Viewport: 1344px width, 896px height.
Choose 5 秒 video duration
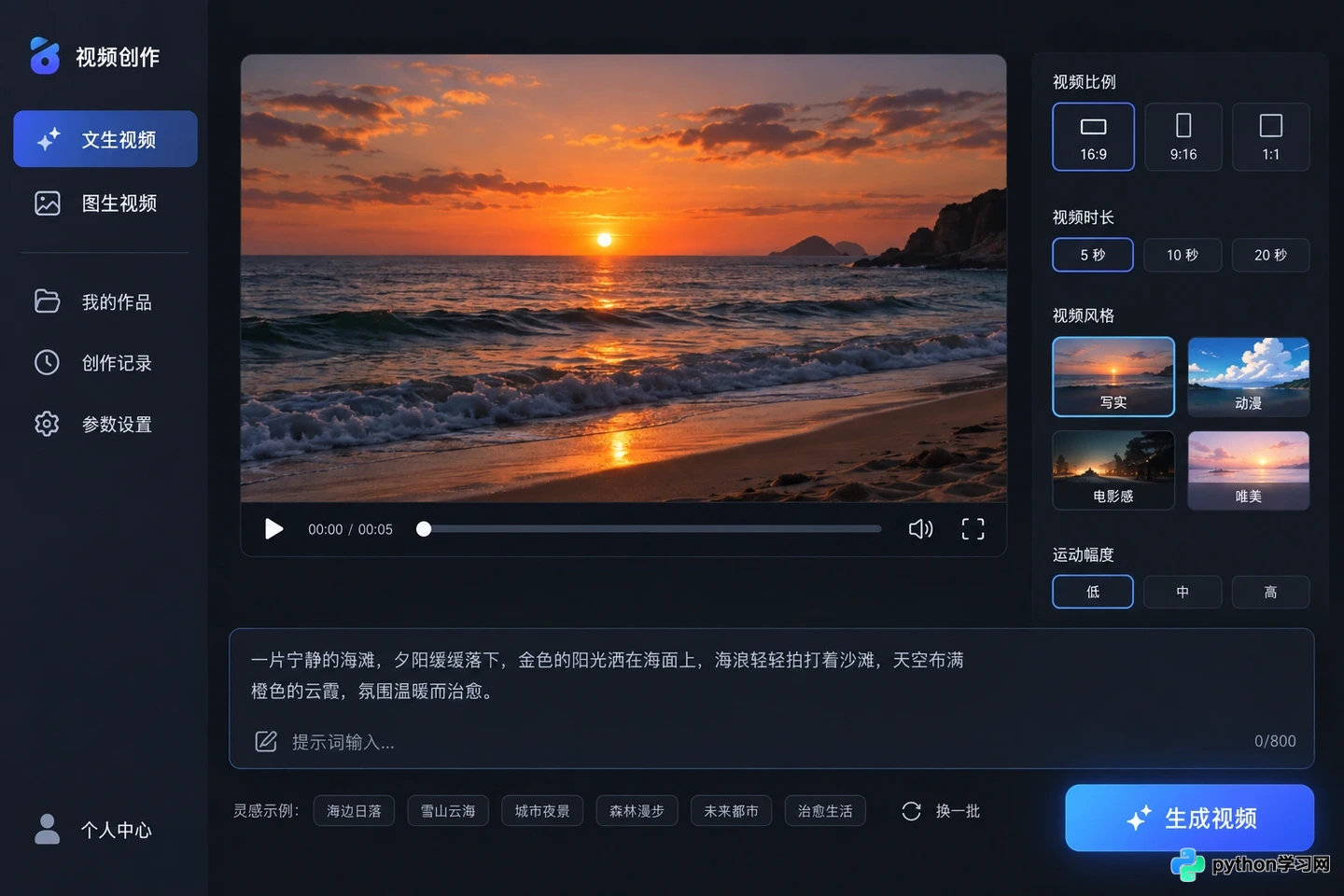(1093, 255)
